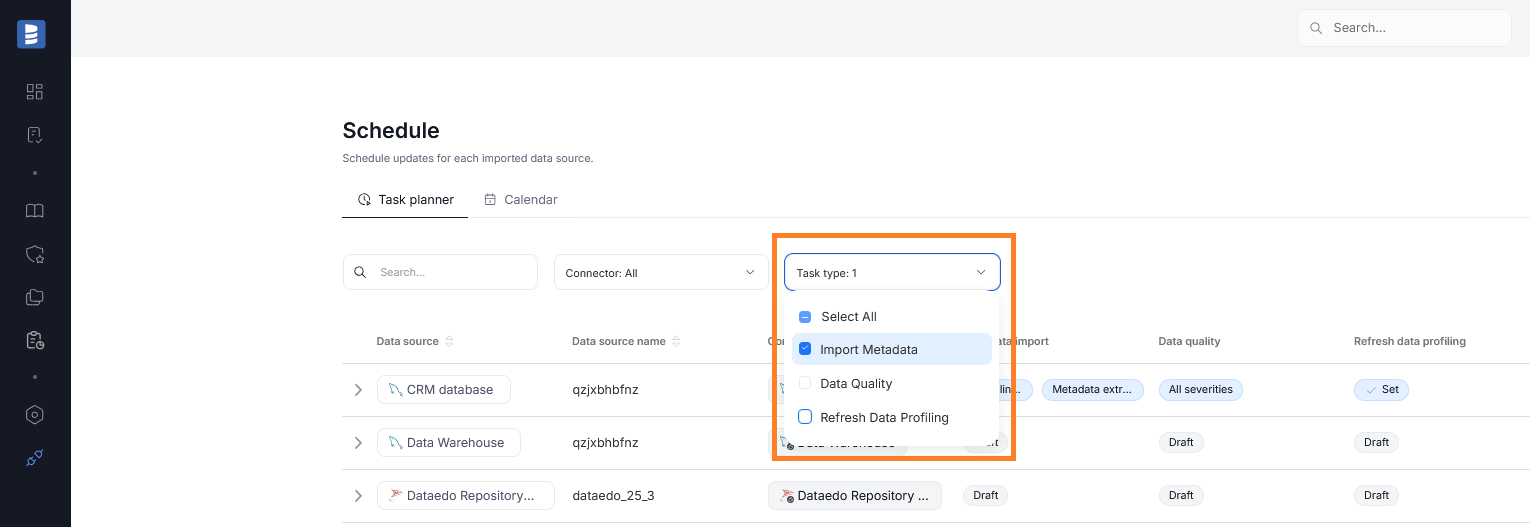Image resolution: width=1530 pixels, height=527 pixels.
Task: Click the Dataedo Repository connector chip
Action: click(x=855, y=495)
